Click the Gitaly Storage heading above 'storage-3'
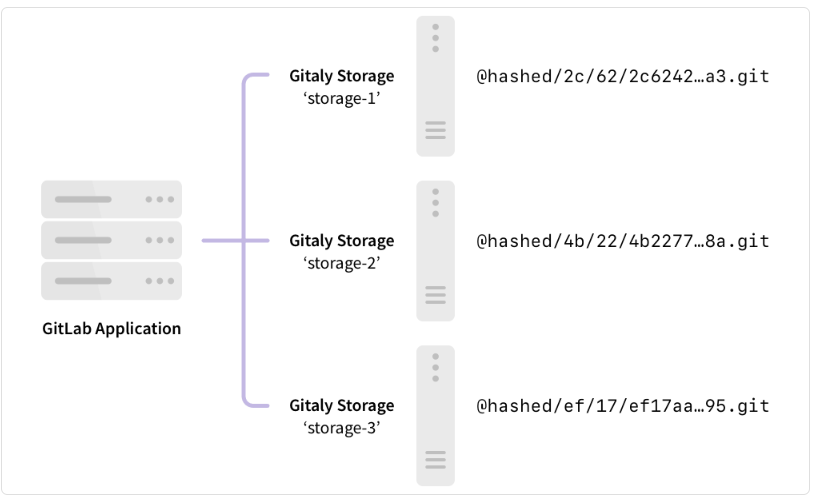The height and width of the screenshot is (497, 813). [x=341, y=406]
